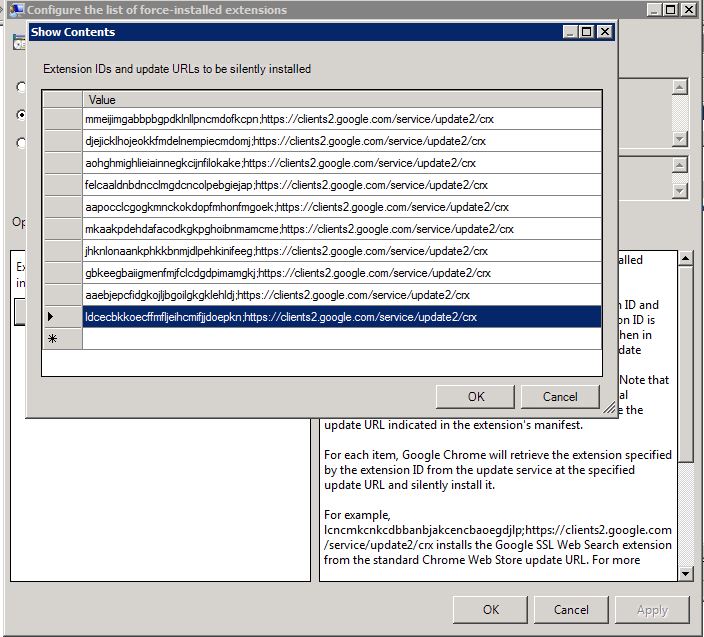Select the row starting with mkaakpdehdafacodkgkpghoibnmamcme
The height and width of the screenshot is (637, 704).
342,229
